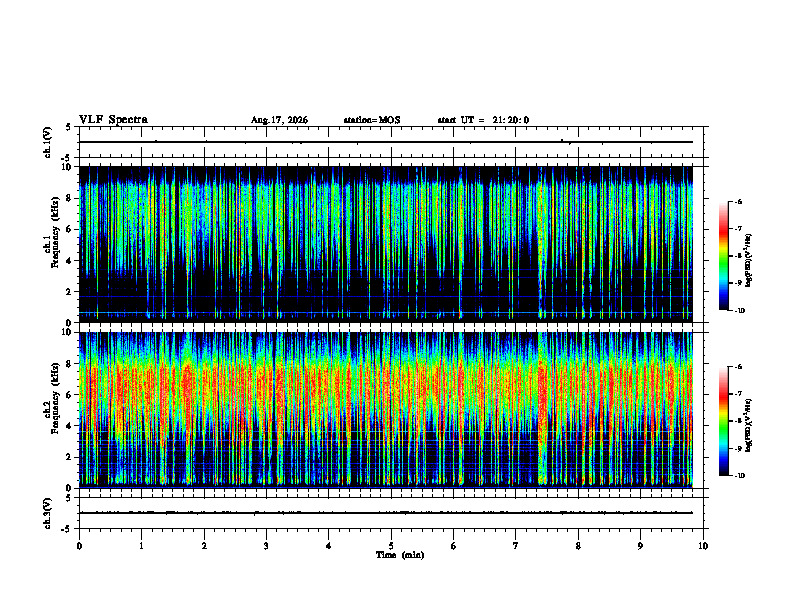Click the "ch.1(V)" waveform axis label
Viewport: 792px width, 612px height.
pos(47,142)
